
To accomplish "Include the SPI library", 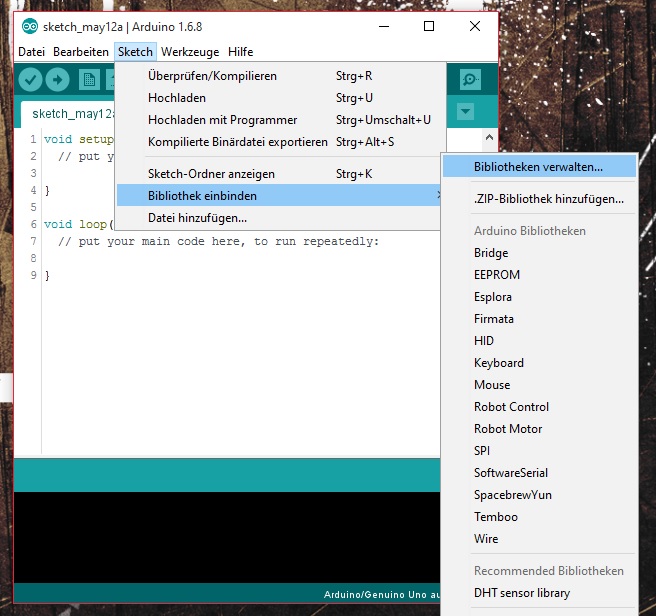I will pyautogui.click(x=539, y=451).
